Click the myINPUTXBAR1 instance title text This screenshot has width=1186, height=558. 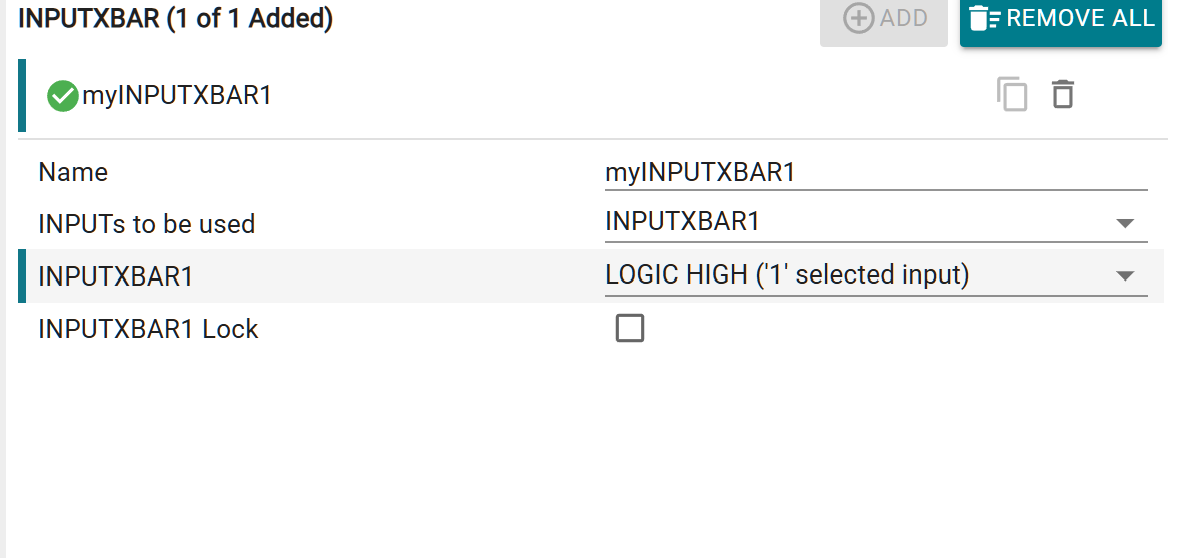tap(177, 96)
